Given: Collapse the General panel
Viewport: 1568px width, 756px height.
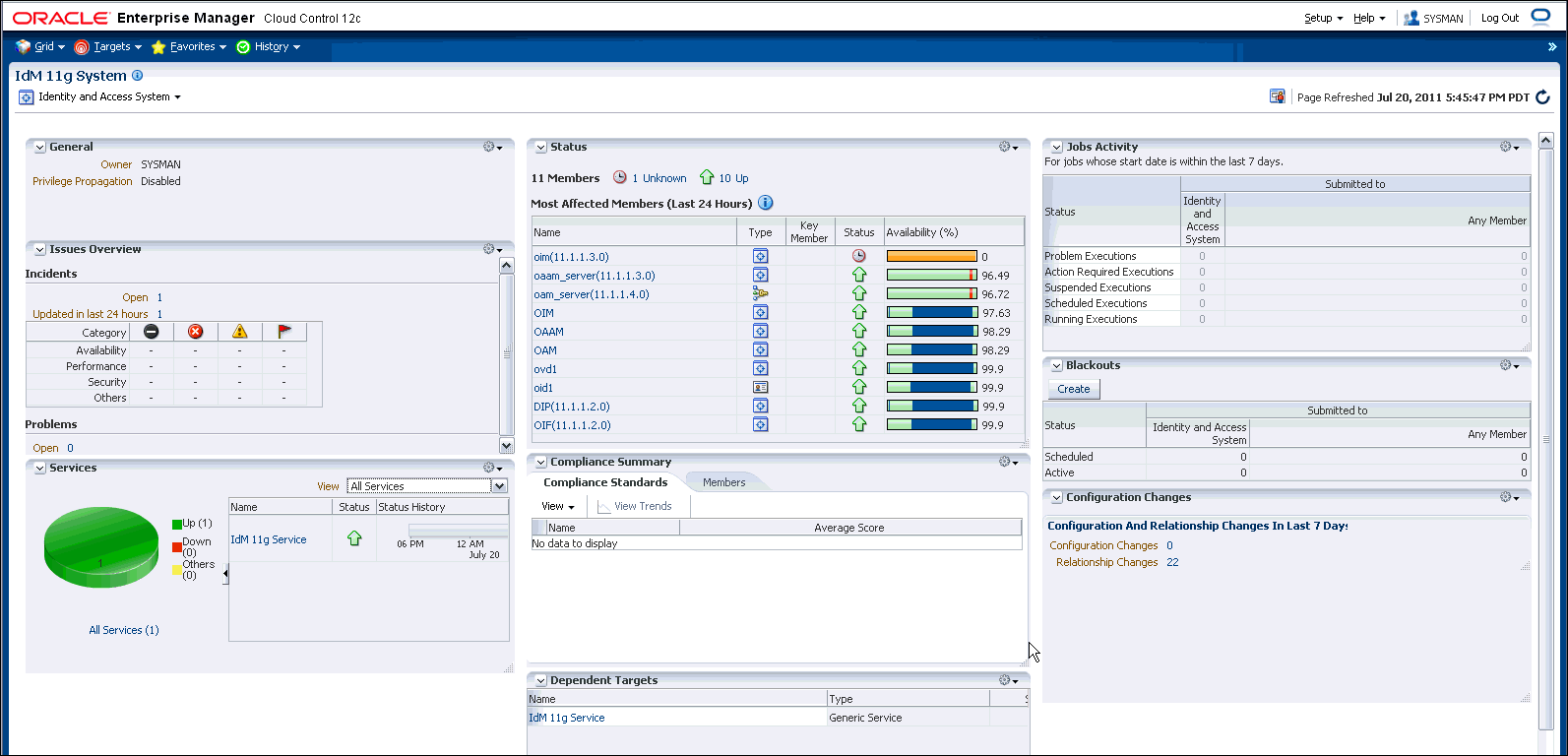Looking at the screenshot, I should (40, 148).
